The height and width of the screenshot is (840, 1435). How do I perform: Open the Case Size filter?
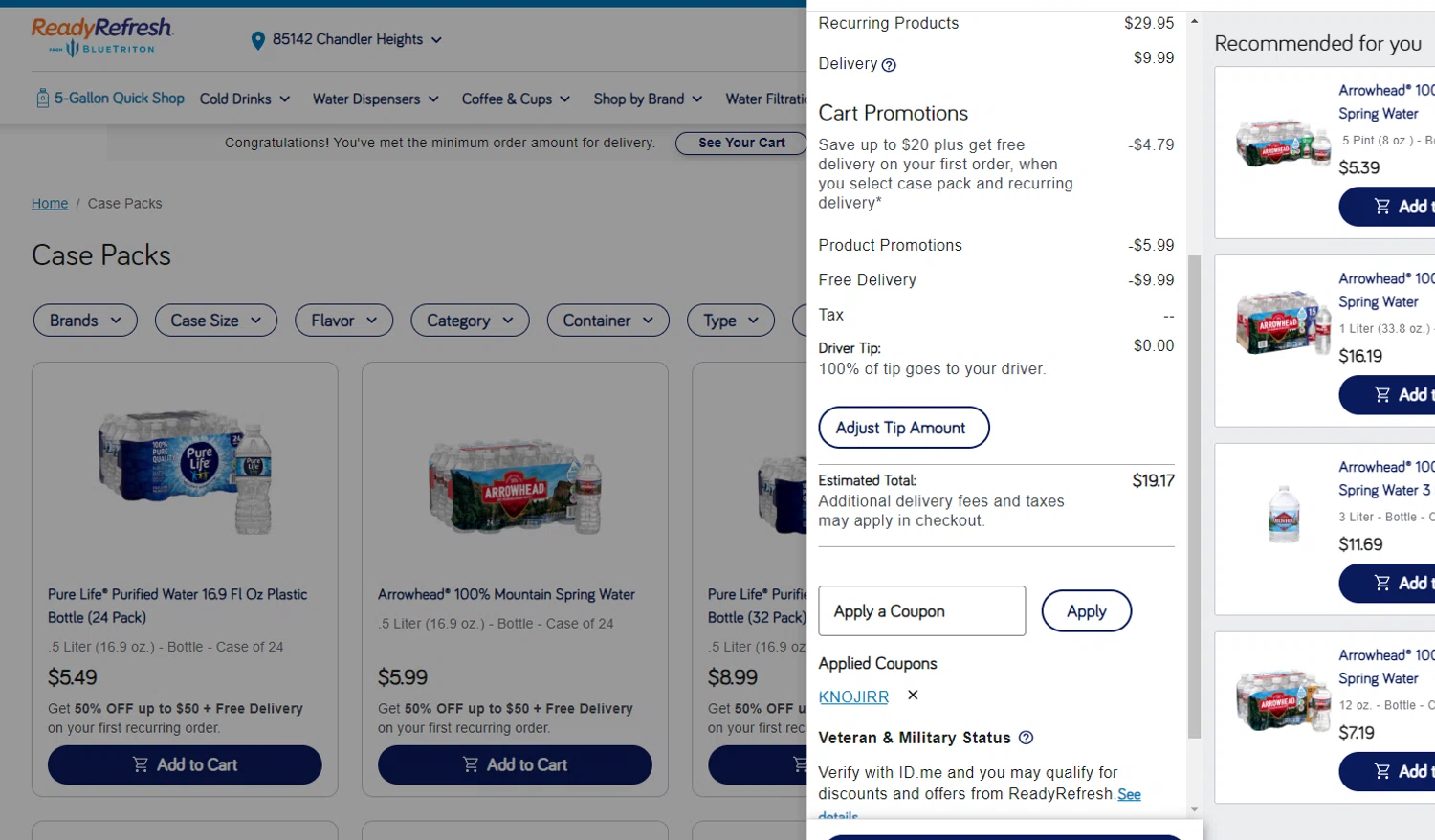(x=215, y=321)
